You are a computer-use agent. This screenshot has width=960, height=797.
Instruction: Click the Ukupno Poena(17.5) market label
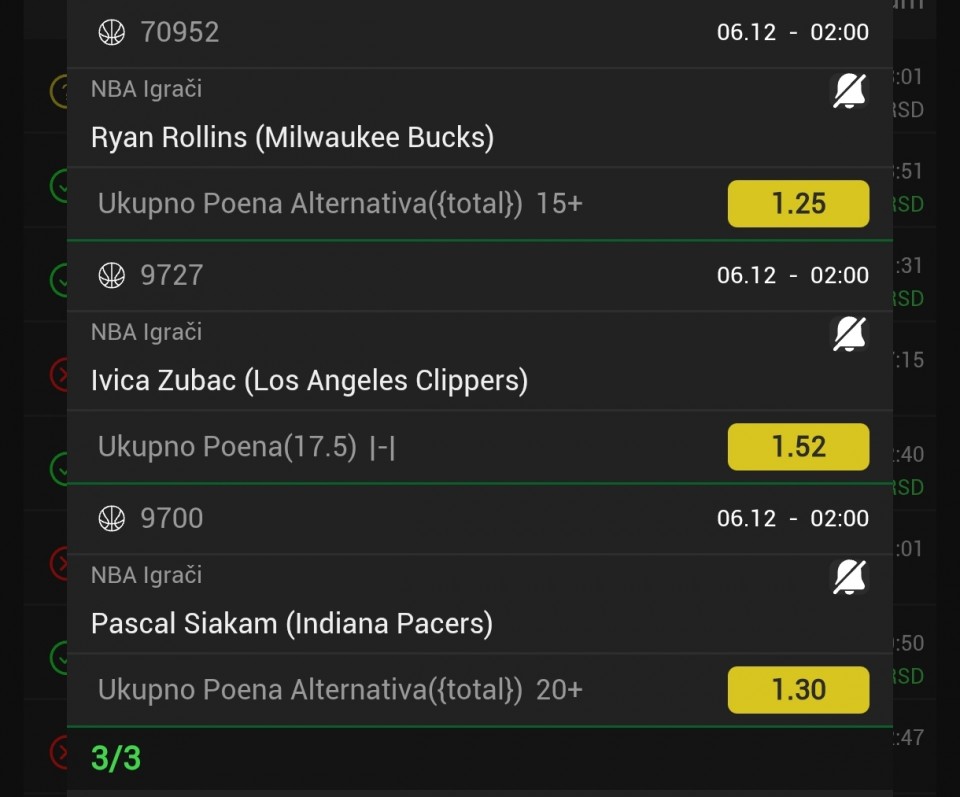pyautogui.click(x=227, y=447)
